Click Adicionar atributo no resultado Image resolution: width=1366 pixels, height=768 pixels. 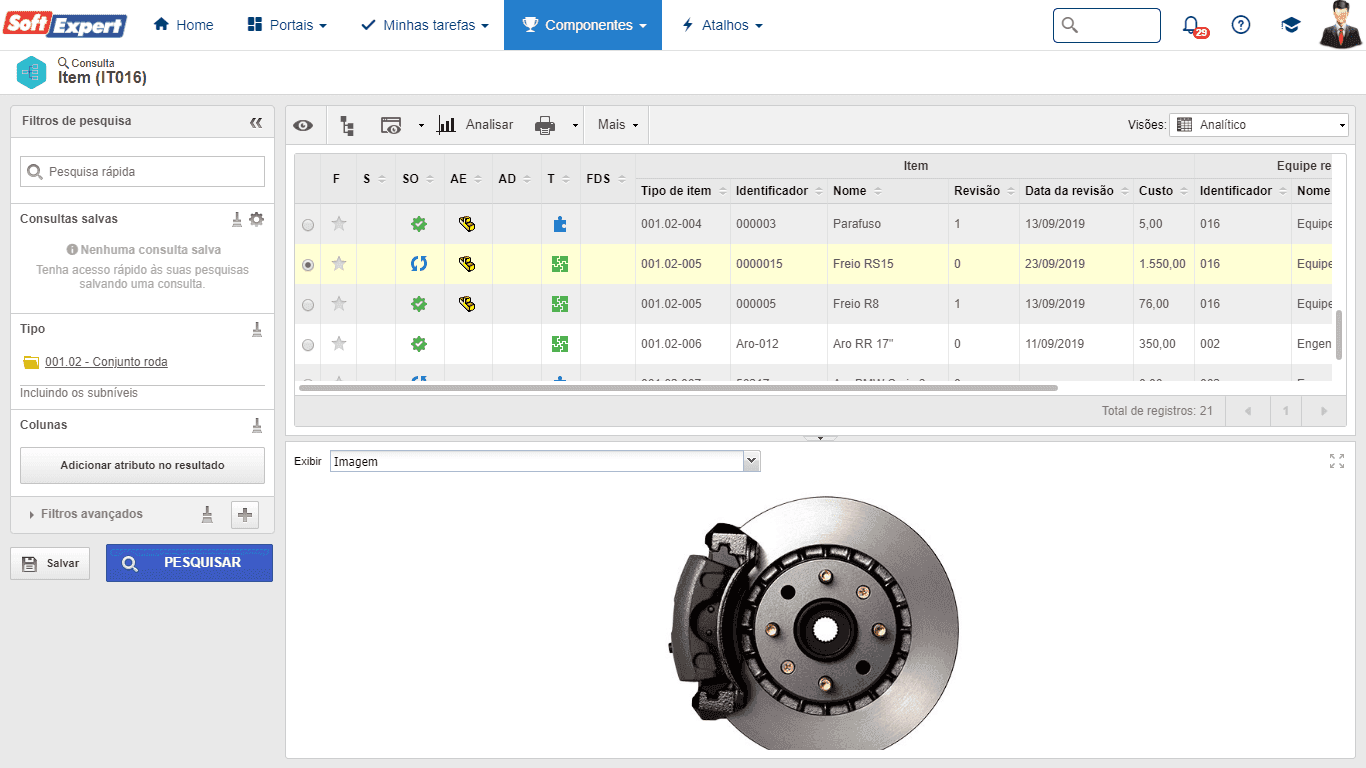pyautogui.click(x=142, y=465)
